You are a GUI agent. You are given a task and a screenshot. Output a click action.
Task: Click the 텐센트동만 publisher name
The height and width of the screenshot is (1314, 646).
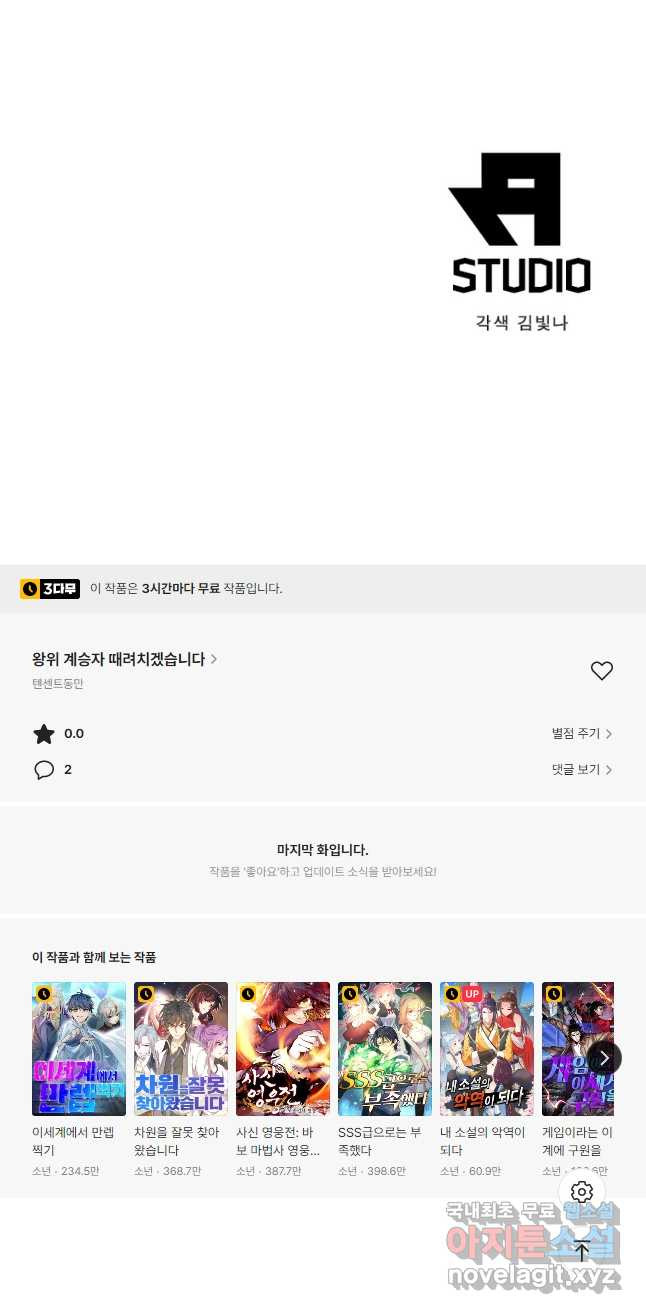point(58,684)
